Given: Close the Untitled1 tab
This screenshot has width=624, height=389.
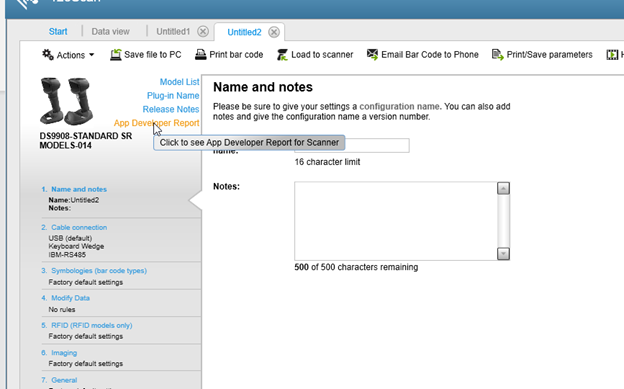Looking at the screenshot, I should [203, 31].
